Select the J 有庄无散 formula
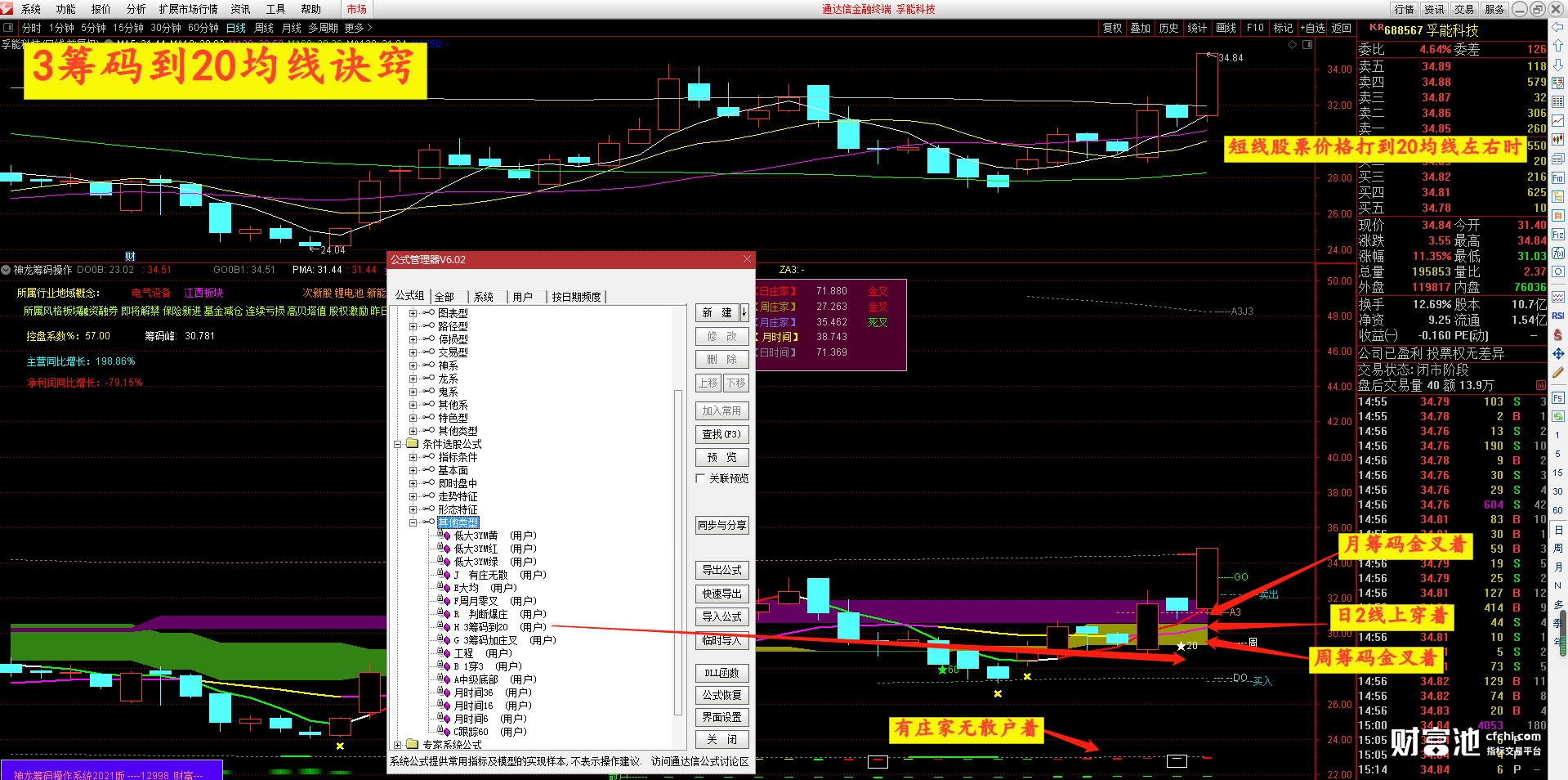 (x=500, y=575)
